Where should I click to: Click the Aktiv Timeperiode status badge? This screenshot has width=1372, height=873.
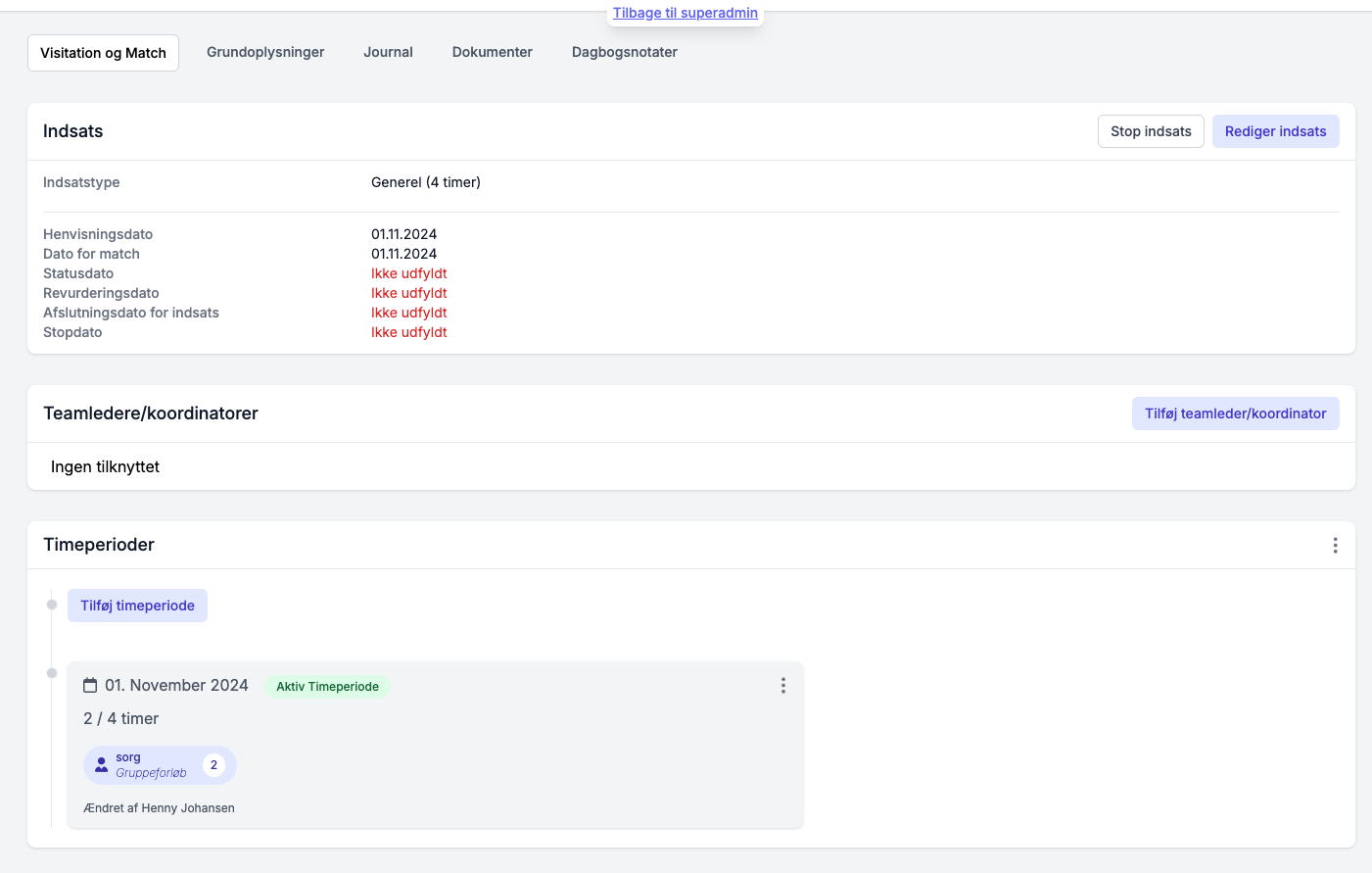point(327,687)
